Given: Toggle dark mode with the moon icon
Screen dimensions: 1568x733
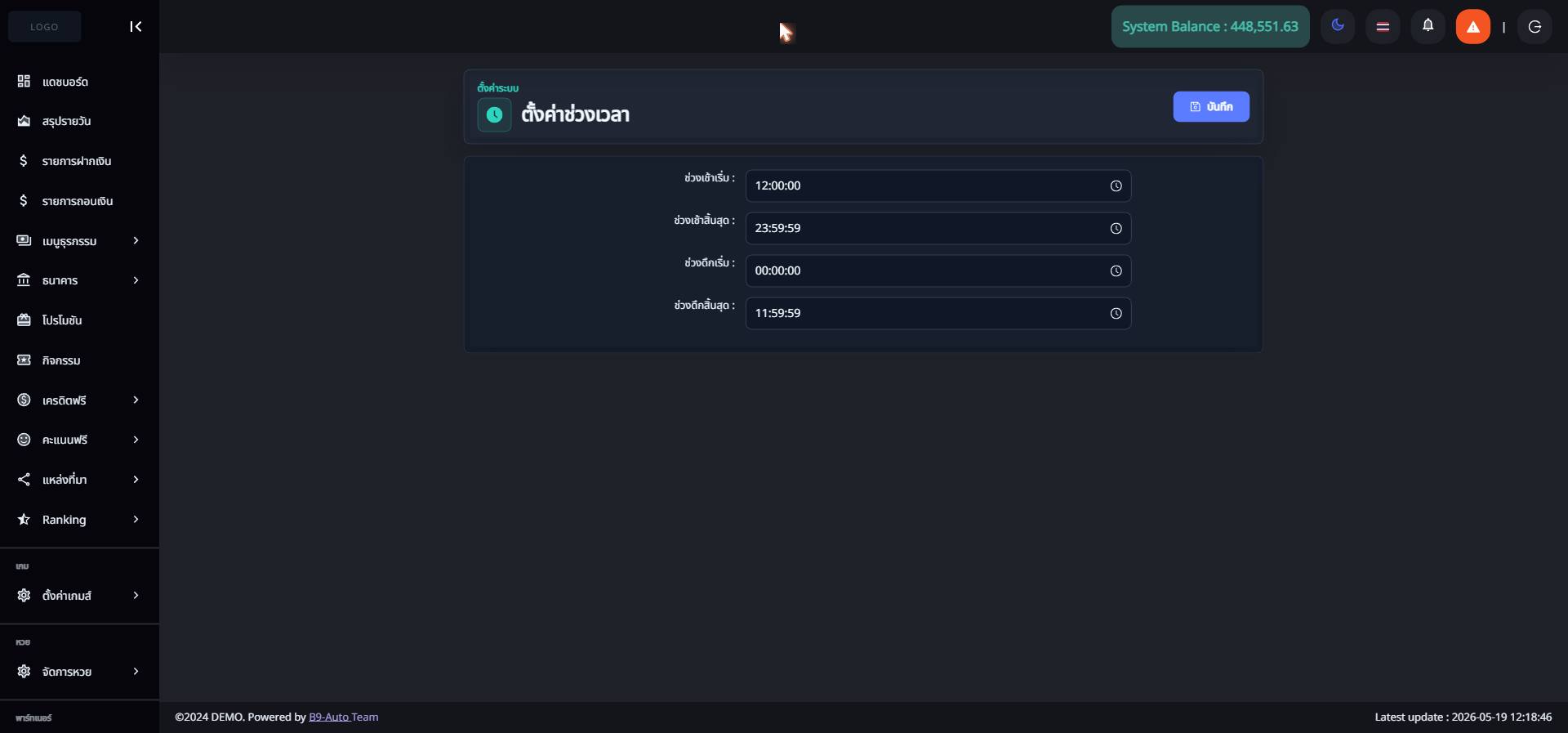Looking at the screenshot, I should [x=1338, y=26].
